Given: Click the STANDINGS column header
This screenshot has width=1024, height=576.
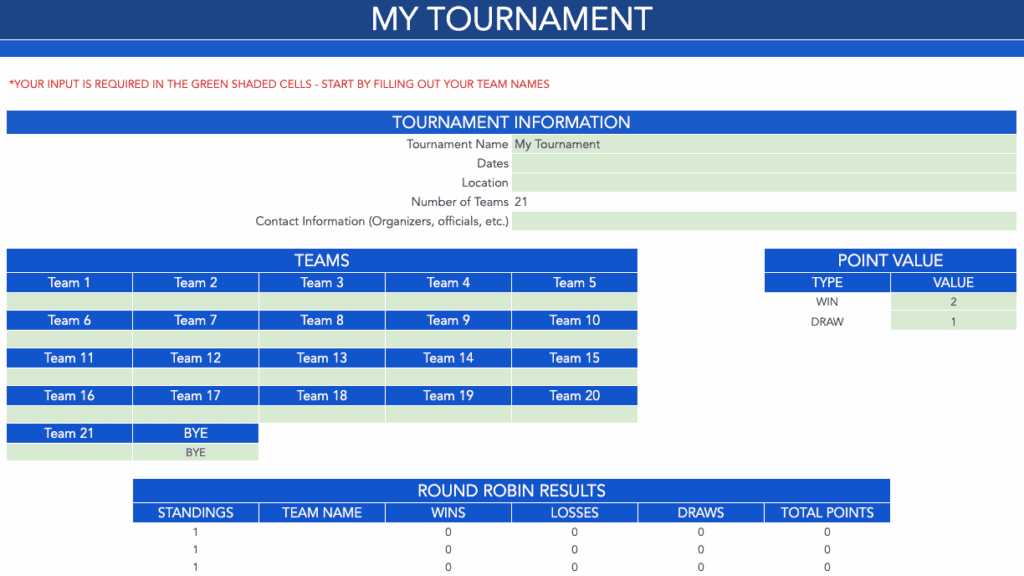Looking at the screenshot, I should [x=195, y=512].
